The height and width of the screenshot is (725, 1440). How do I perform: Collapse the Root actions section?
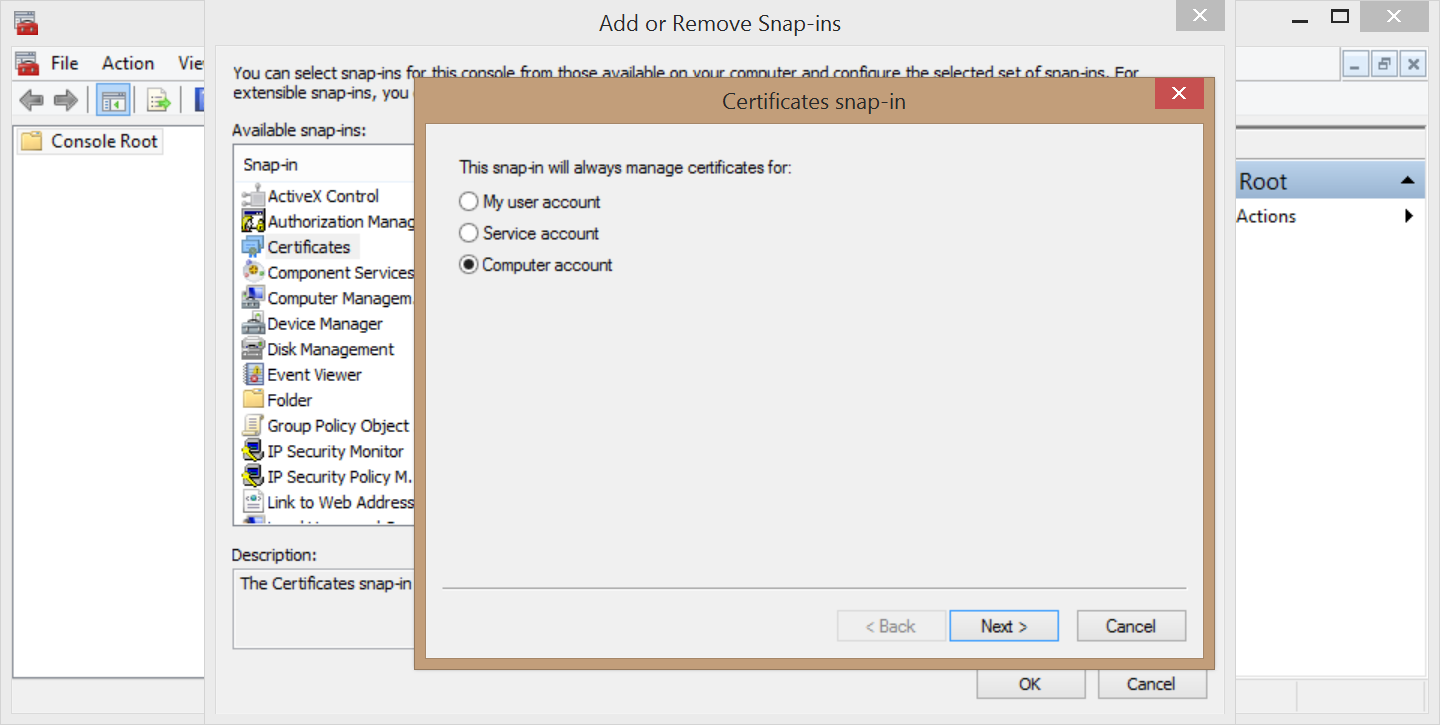click(x=1407, y=181)
